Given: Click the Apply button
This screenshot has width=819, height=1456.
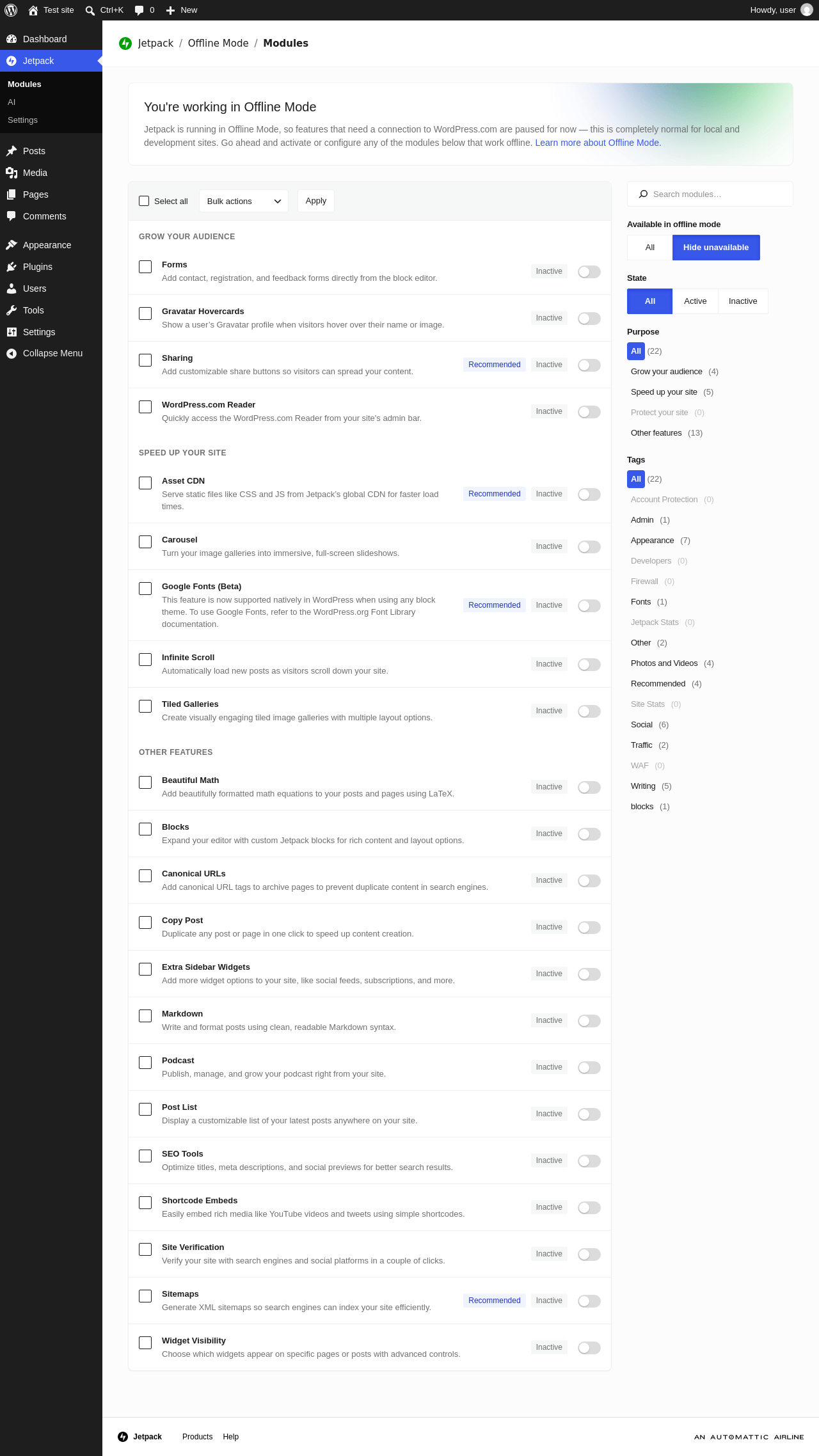Looking at the screenshot, I should coord(316,201).
